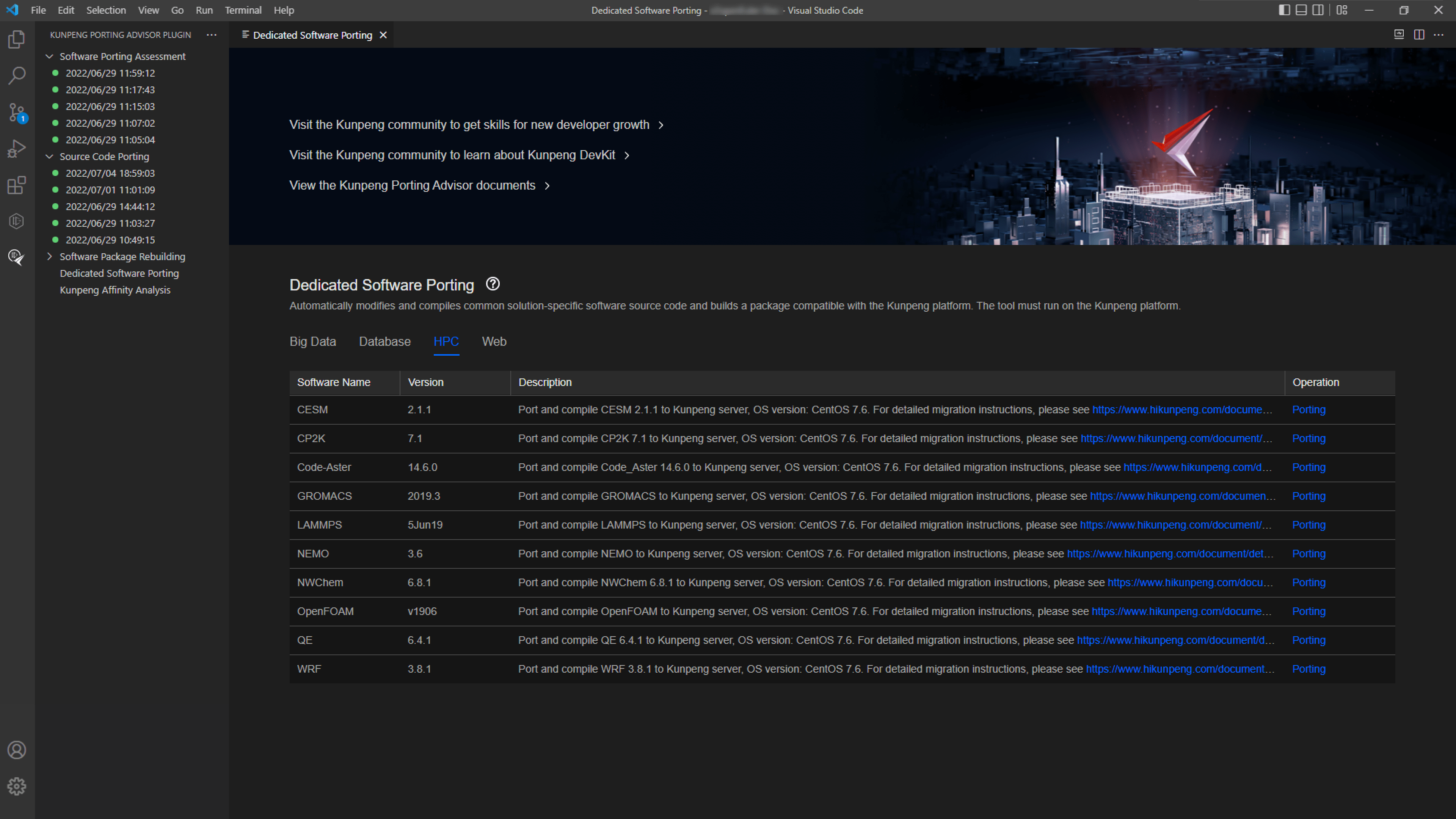The image size is (1456, 819).
Task: Collapse Software Porting Assessment tree node
Action: [50, 56]
